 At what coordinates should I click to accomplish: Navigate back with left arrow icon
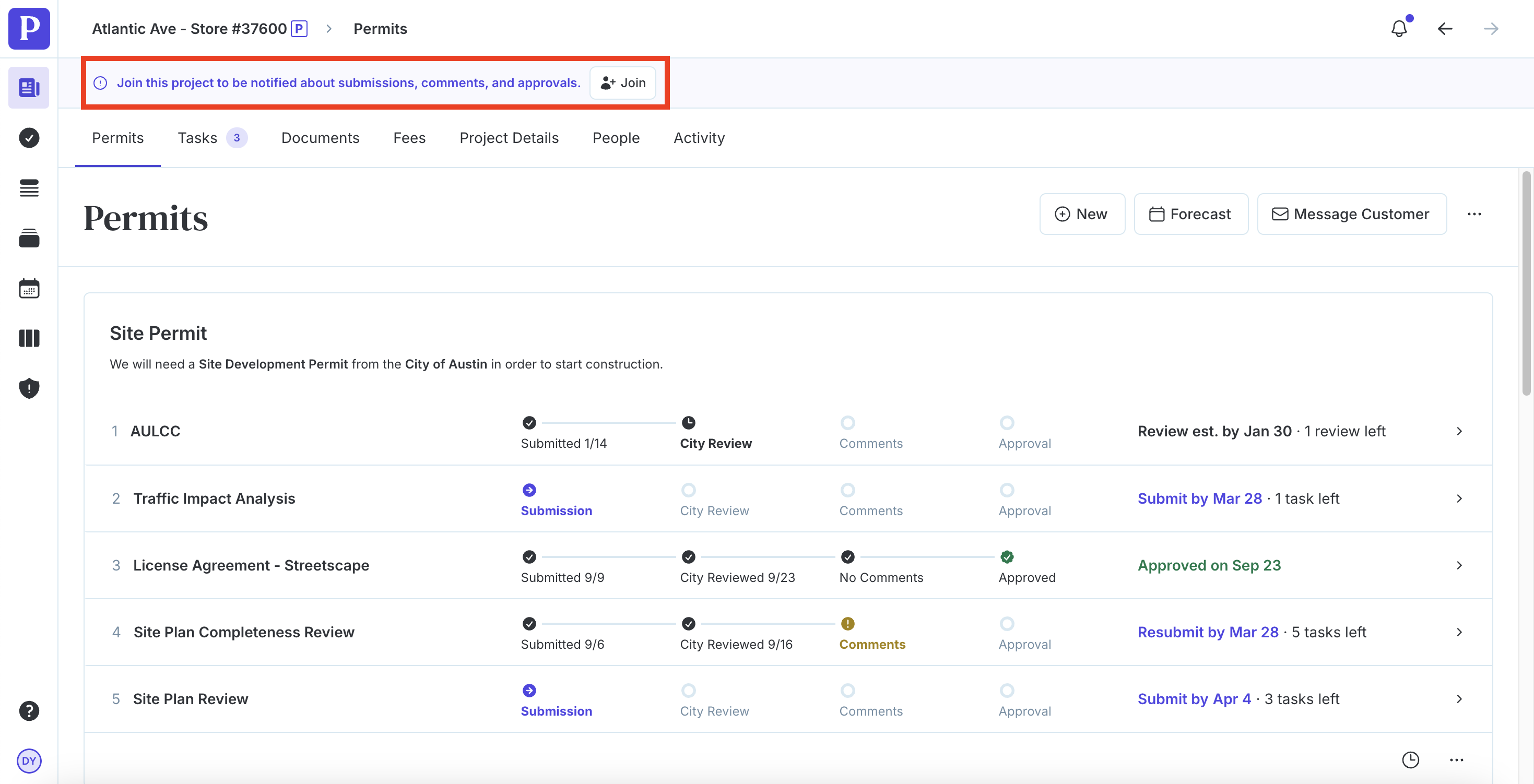pos(1445,29)
